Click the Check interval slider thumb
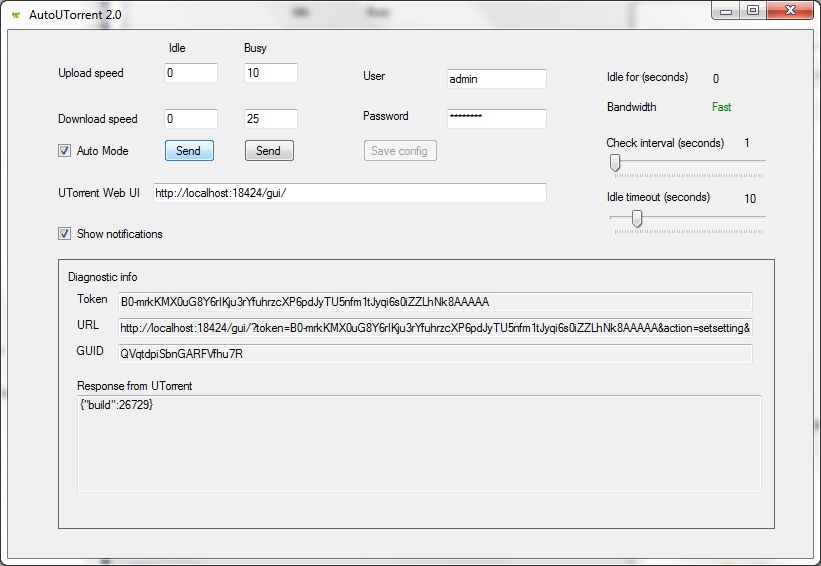The height and width of the screenshot is (566, 821). click(x=615, y=162)
